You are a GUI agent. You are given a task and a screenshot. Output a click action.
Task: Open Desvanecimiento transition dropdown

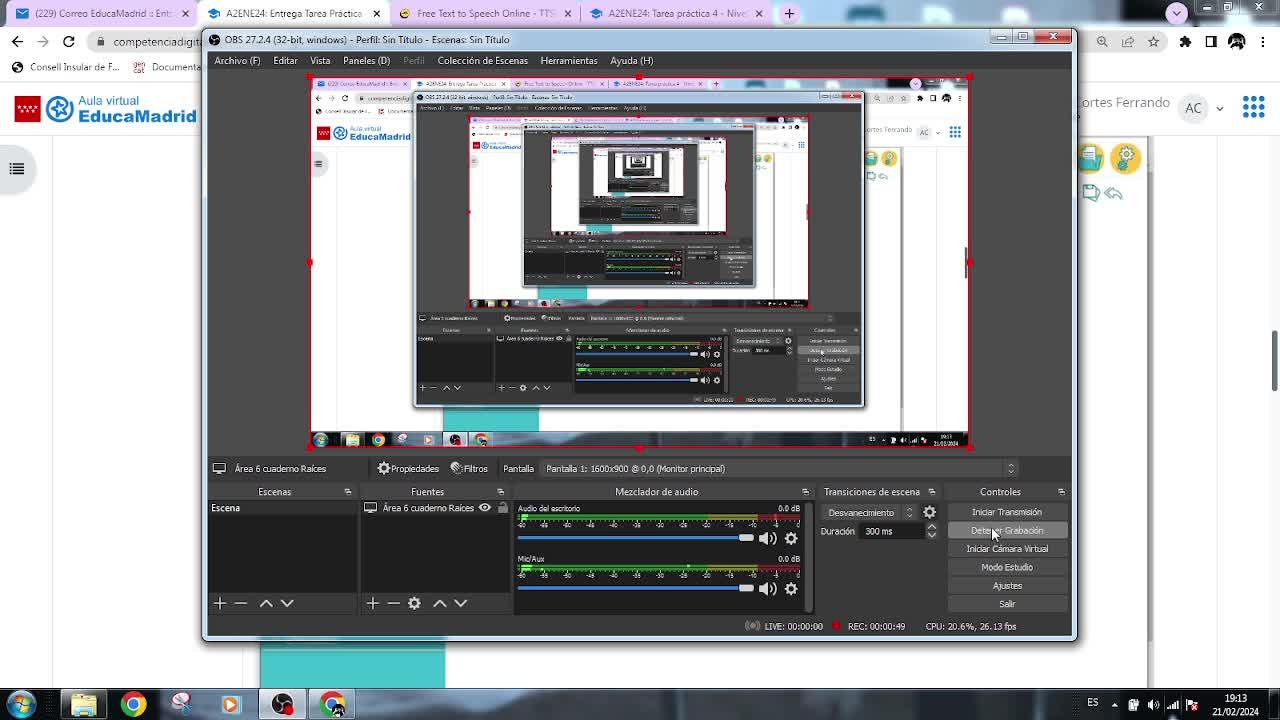[868, 512]
